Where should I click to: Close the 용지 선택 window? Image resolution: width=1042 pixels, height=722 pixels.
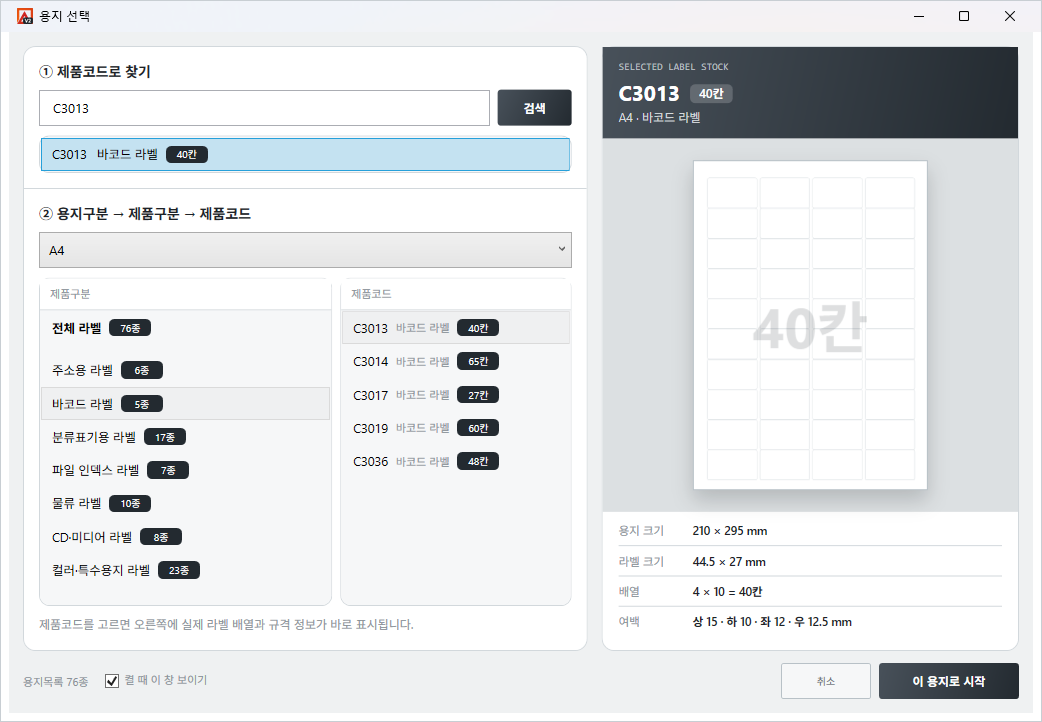(x=1009, y=16)
